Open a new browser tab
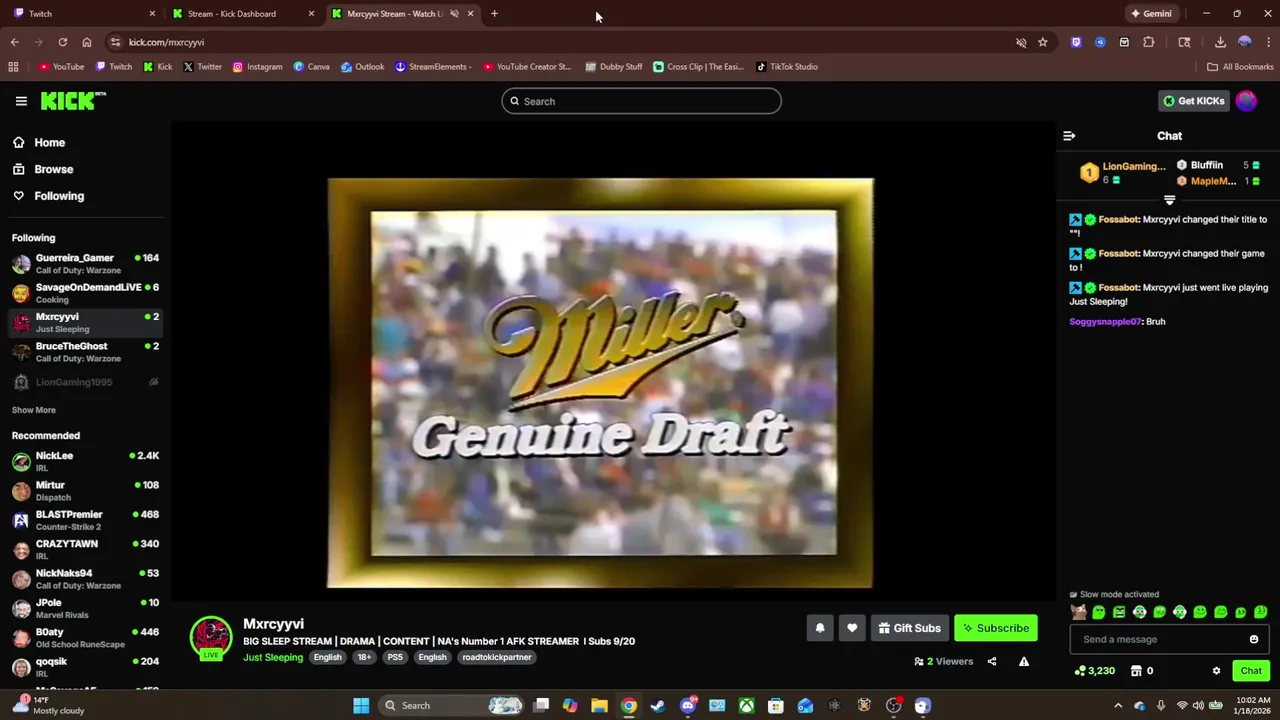 [494, 14]
